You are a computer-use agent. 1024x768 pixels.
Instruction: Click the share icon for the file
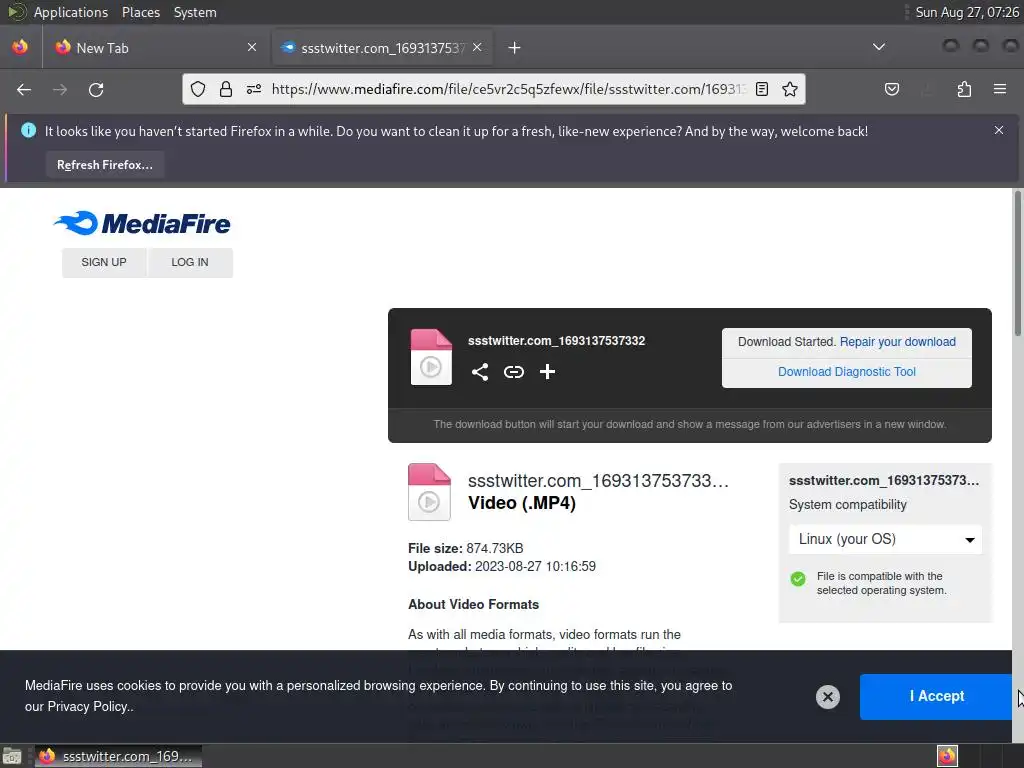(480, 372)
